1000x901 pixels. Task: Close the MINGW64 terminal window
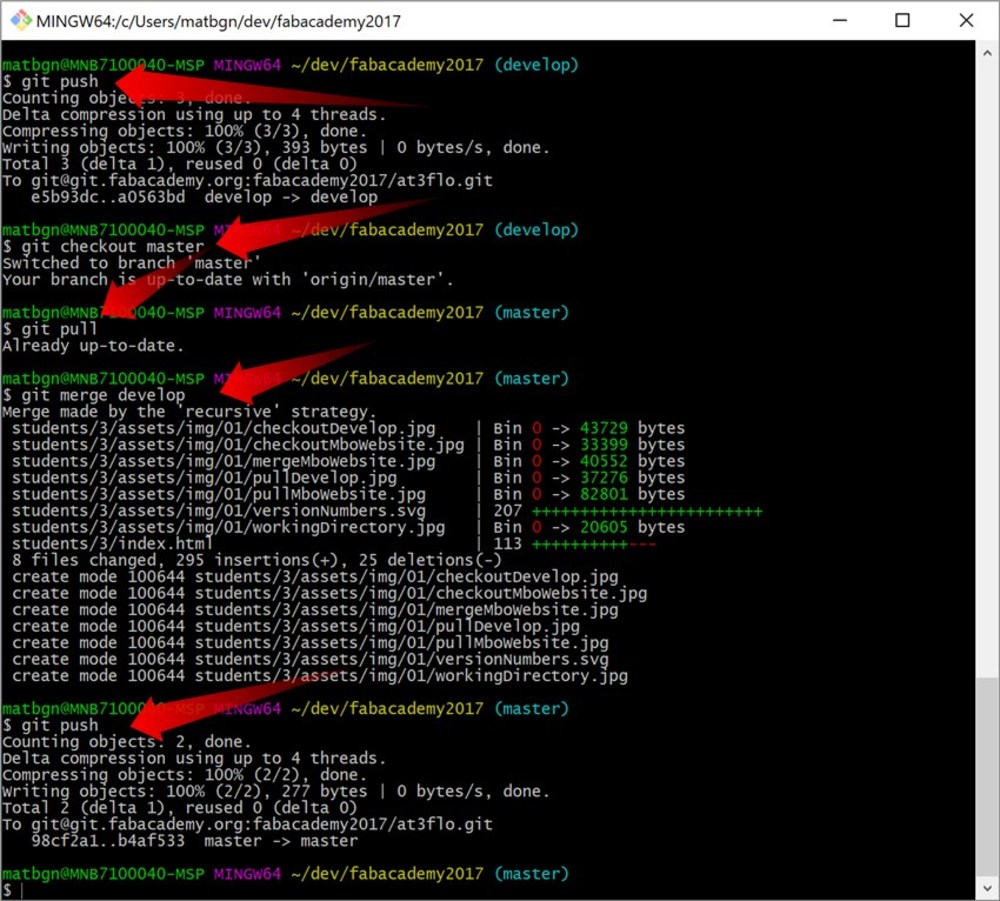pyautogui.click(x=966, y=20)
